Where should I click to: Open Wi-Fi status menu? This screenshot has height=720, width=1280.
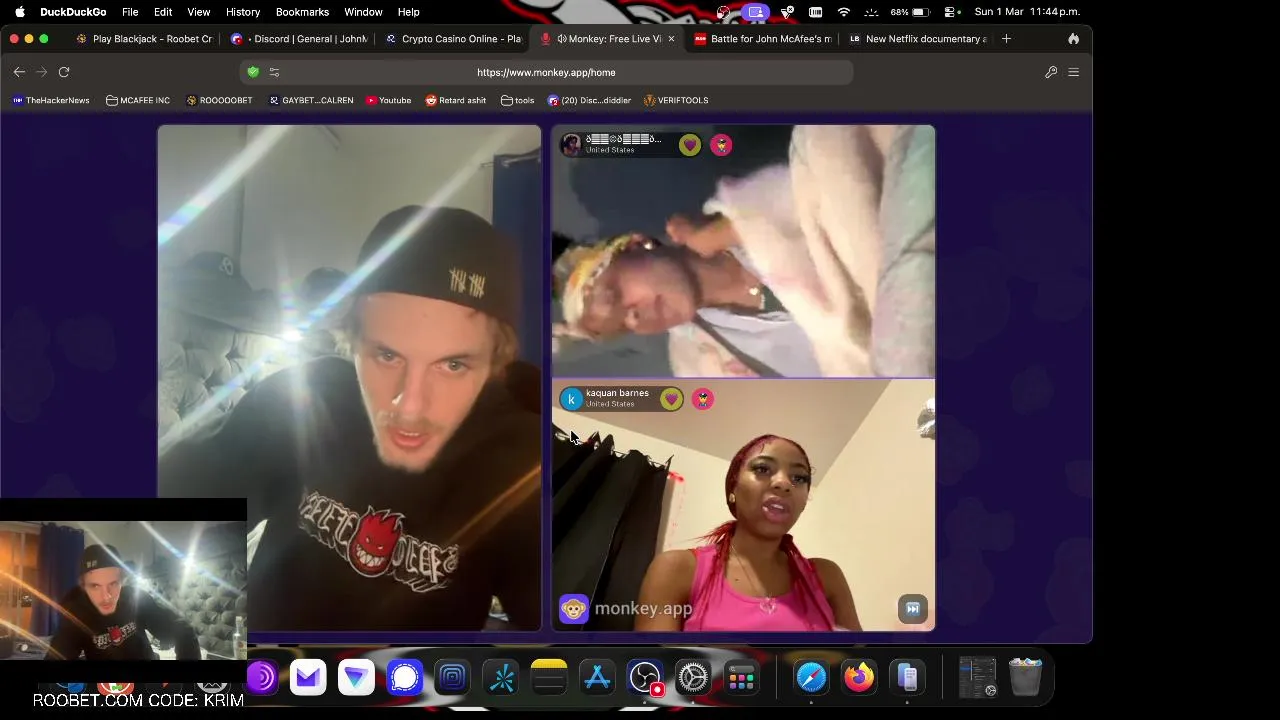843,12
